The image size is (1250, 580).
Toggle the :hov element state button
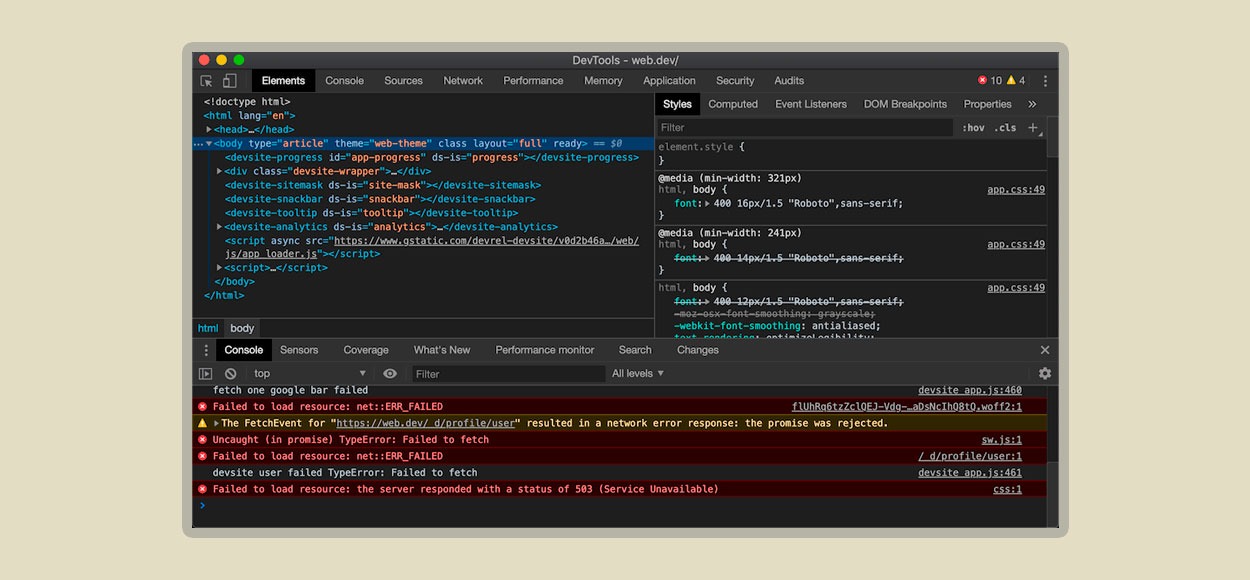[973, 128]
